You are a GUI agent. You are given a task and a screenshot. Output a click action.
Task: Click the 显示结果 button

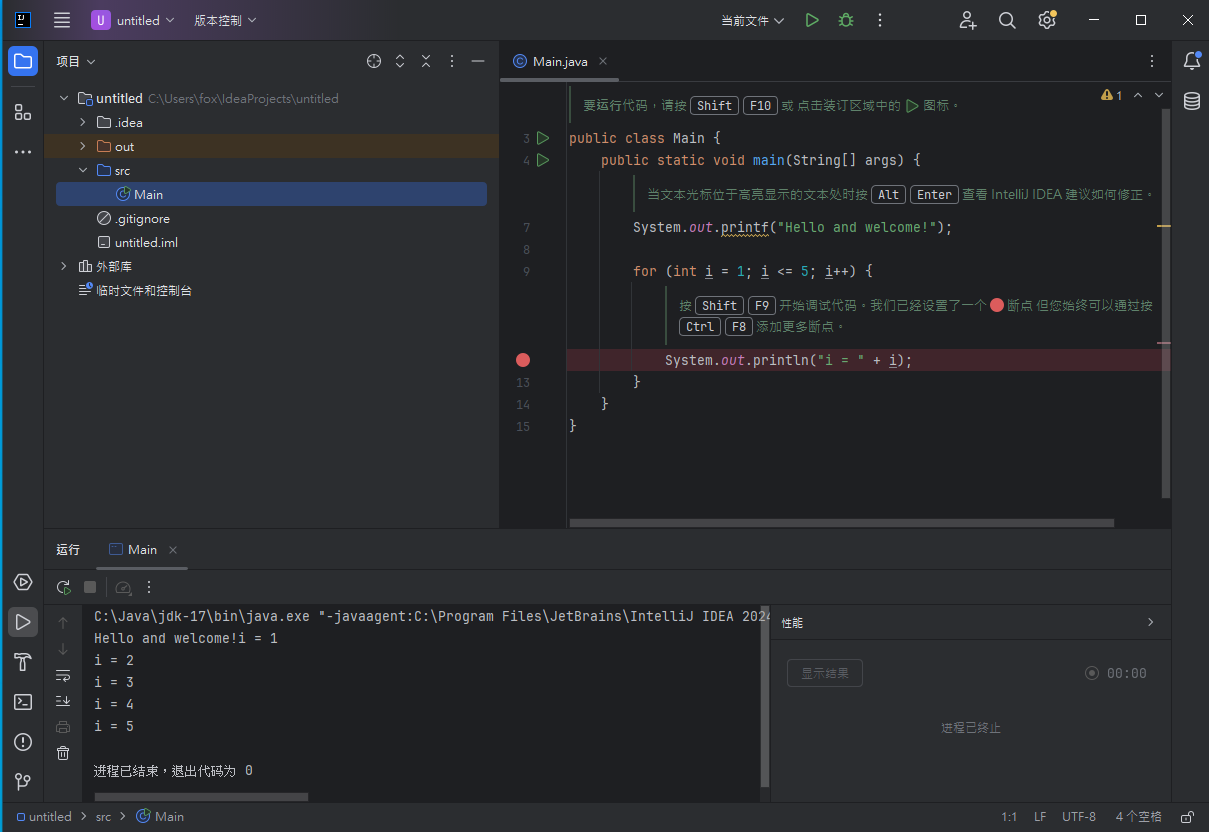pyautogui.click(x=825, y=673)
